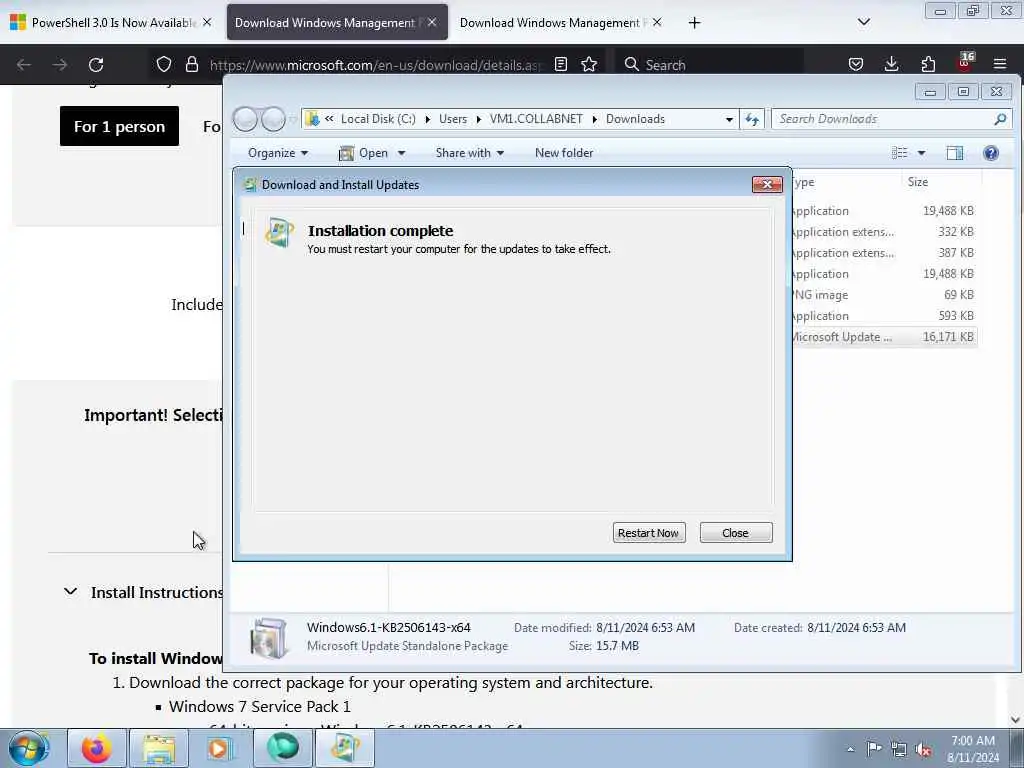Open Windows Explorer from the taskbar

(x=159, y=748)
